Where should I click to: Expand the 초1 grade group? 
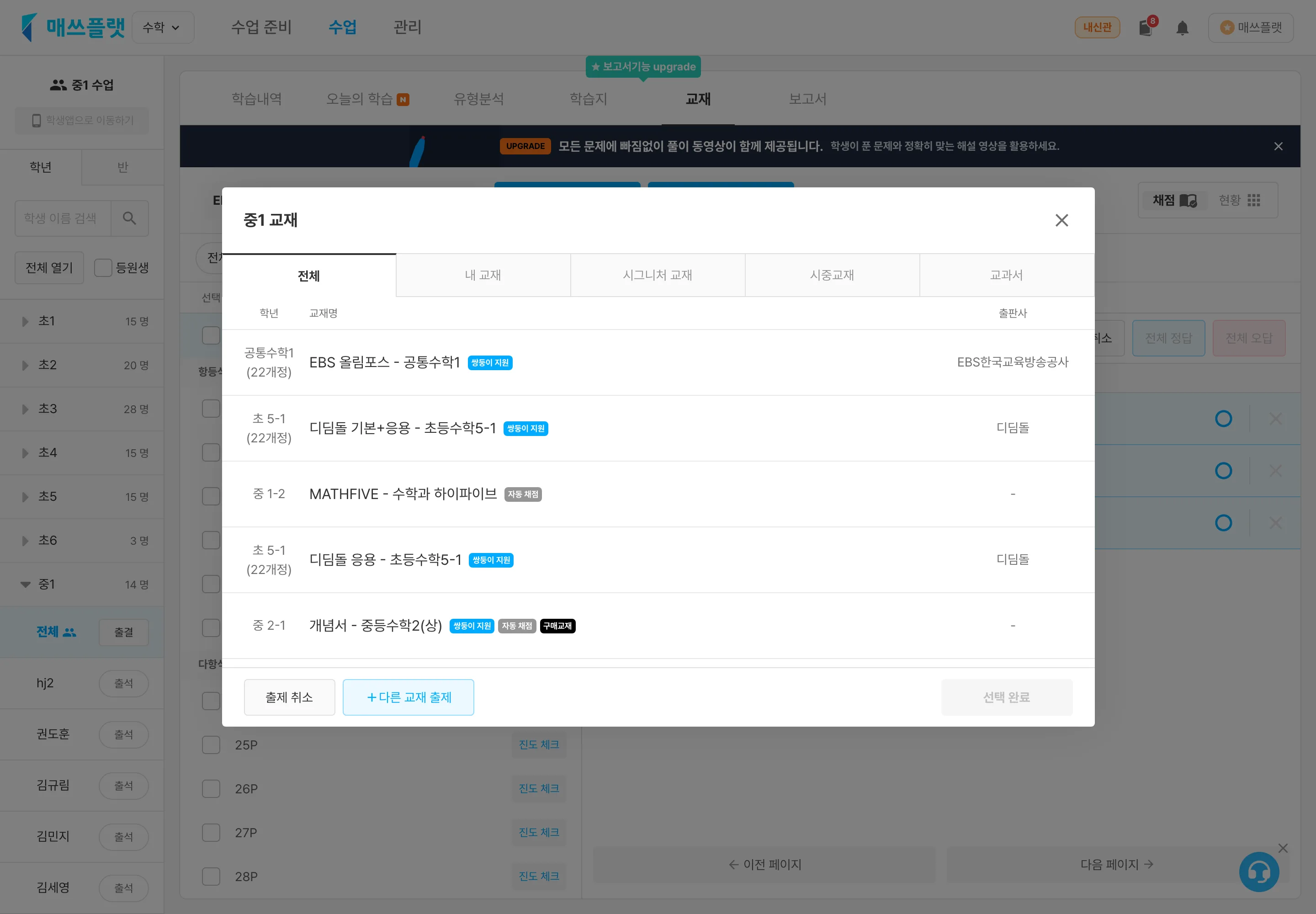point(25,321)
